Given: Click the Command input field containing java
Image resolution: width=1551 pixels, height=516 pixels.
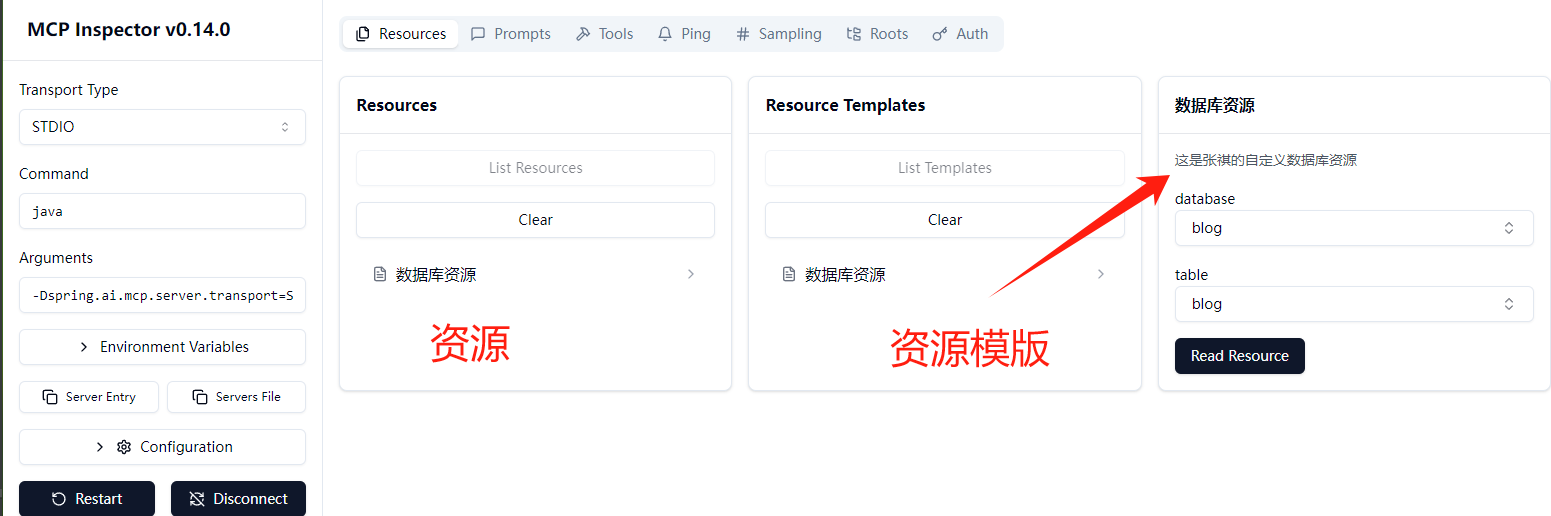Looking at the screenshot, I should [x=162, y=211].
